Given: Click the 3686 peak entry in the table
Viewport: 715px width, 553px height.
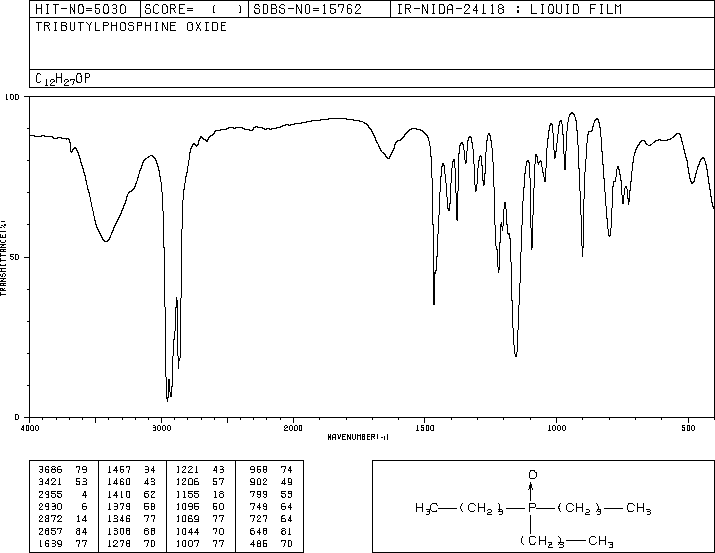Looking at the screenshot, I should (50, 470).
